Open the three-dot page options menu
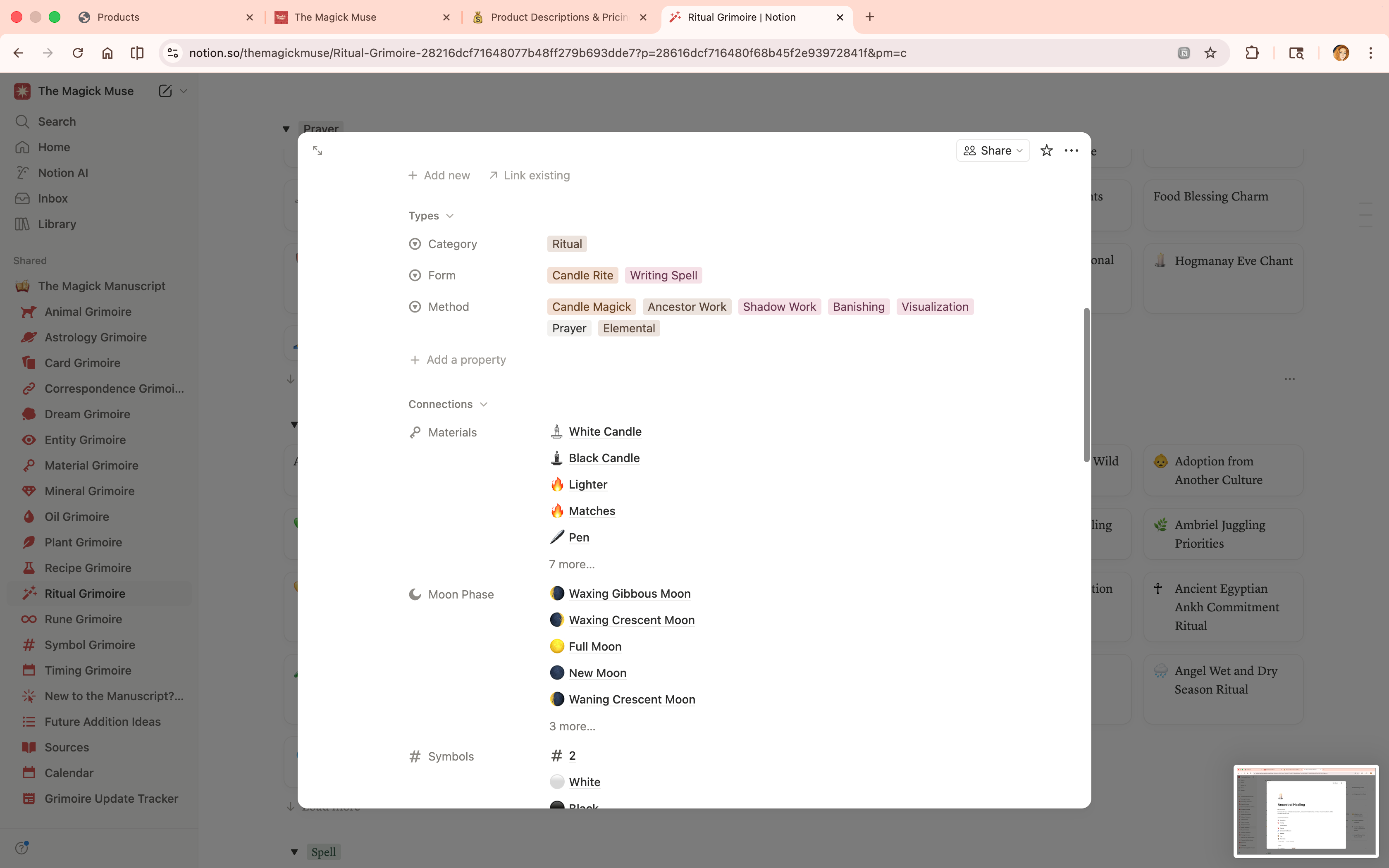Screen dimensions: 1389x868 1071,150
